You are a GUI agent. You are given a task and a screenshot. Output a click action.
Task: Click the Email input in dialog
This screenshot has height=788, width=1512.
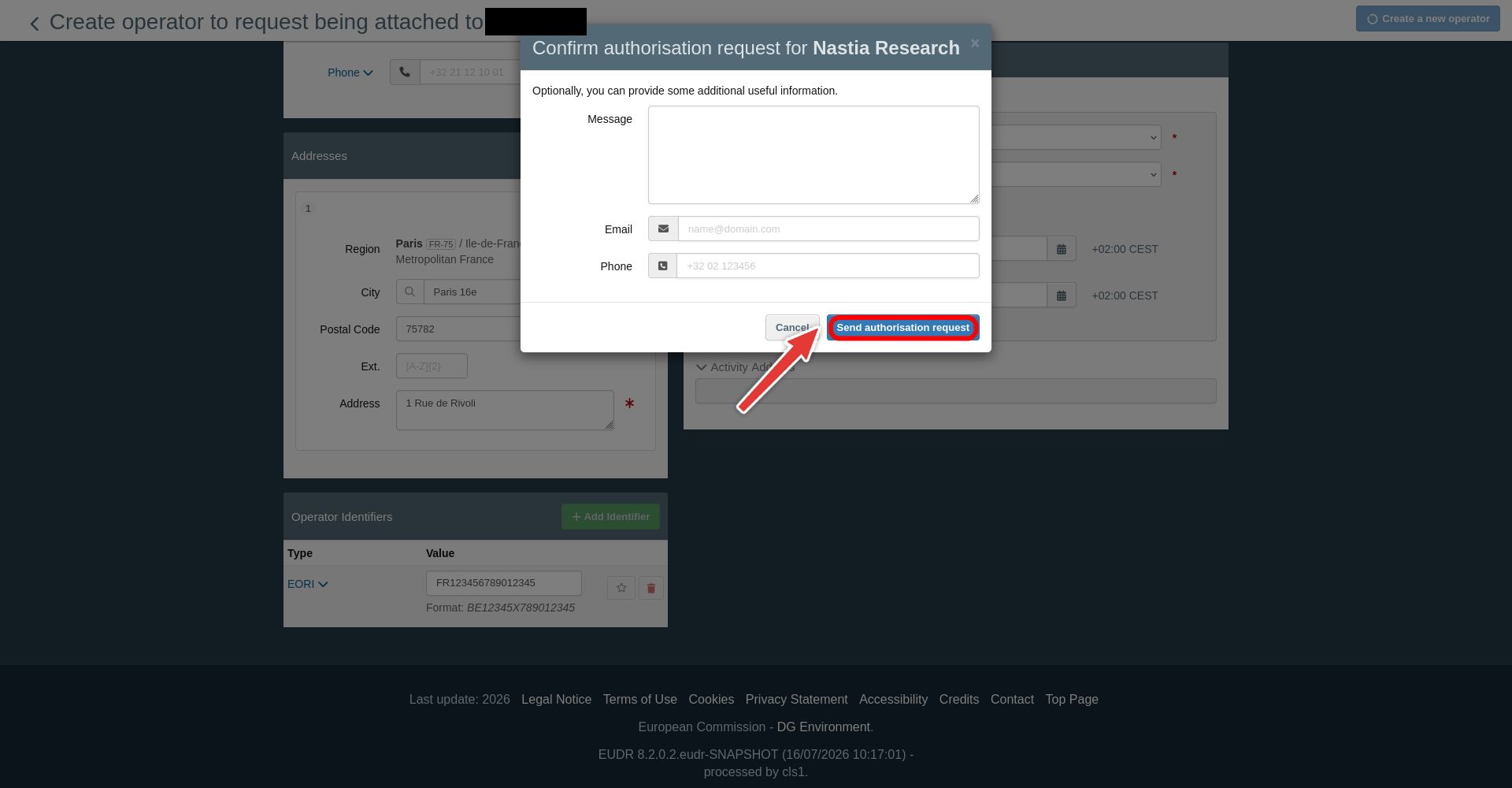click(828, 229)
